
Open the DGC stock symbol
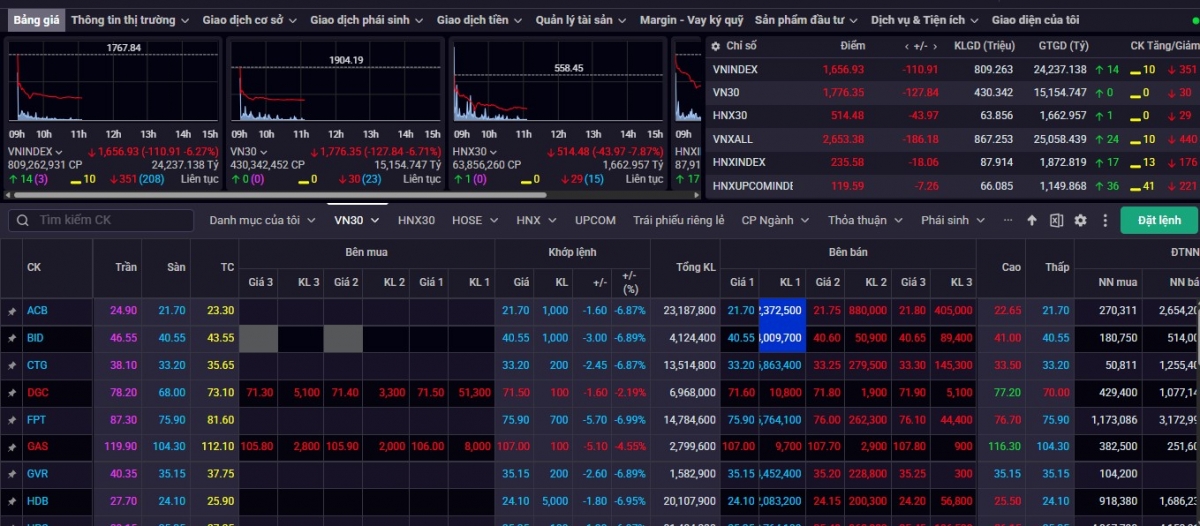[x=38, y=393]
